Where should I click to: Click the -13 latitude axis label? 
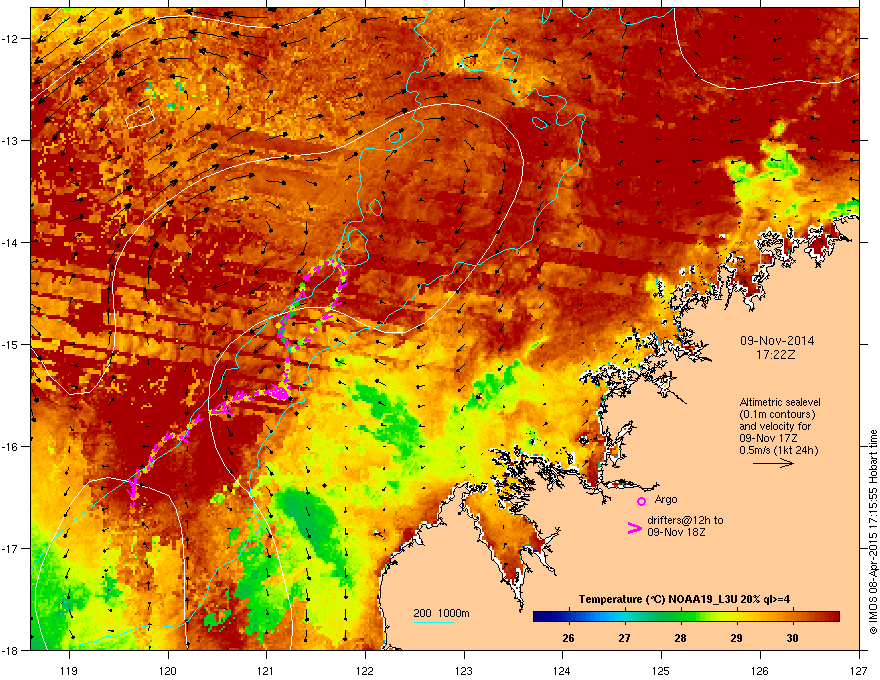(x=10, y=141)
